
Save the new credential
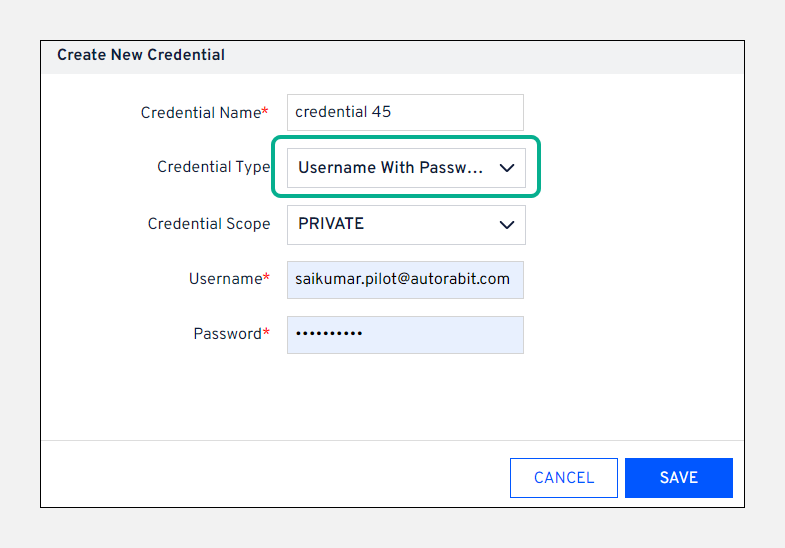[x=678, y=478]
